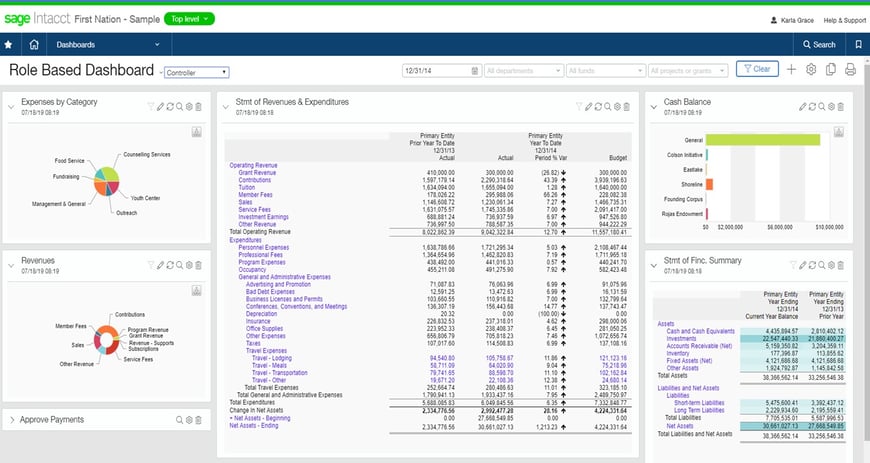Export the Revenues chart image
This screenshot has width=870, height=463.
[x=196, y=290]
